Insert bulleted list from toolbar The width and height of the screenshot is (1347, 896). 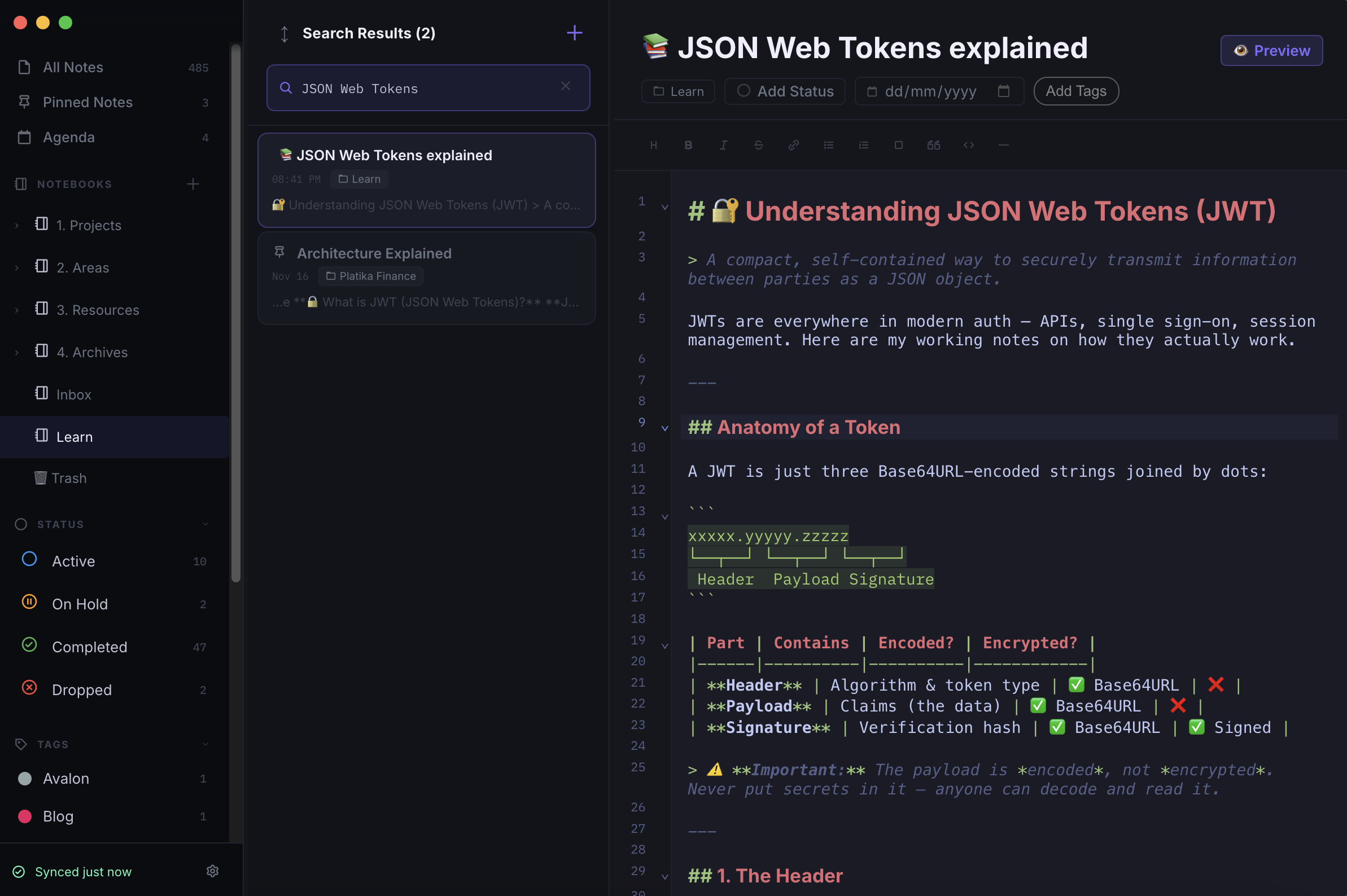click(x=828, y=145)
